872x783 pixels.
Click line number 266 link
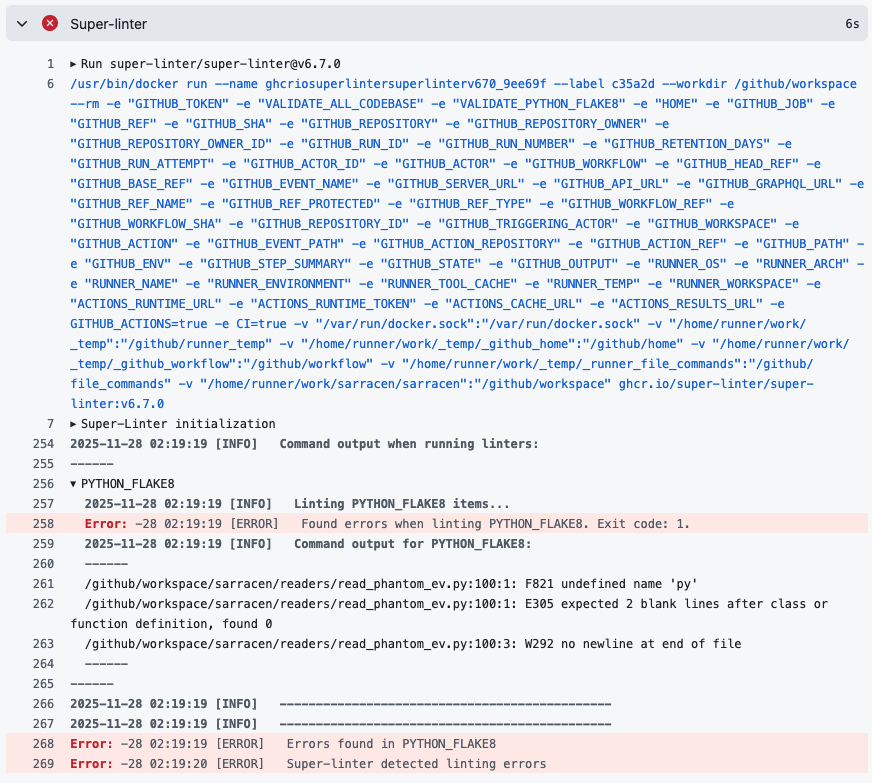click(43, 705)
